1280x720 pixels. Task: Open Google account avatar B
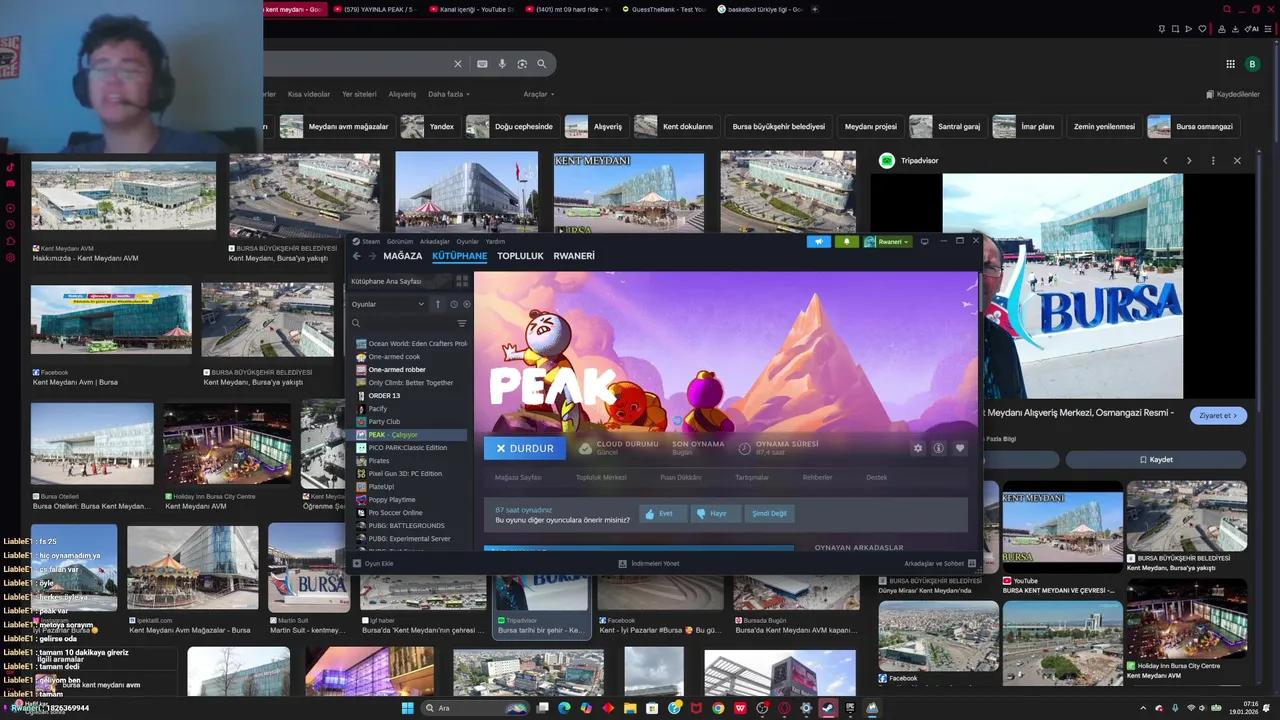pos(1252,64)
